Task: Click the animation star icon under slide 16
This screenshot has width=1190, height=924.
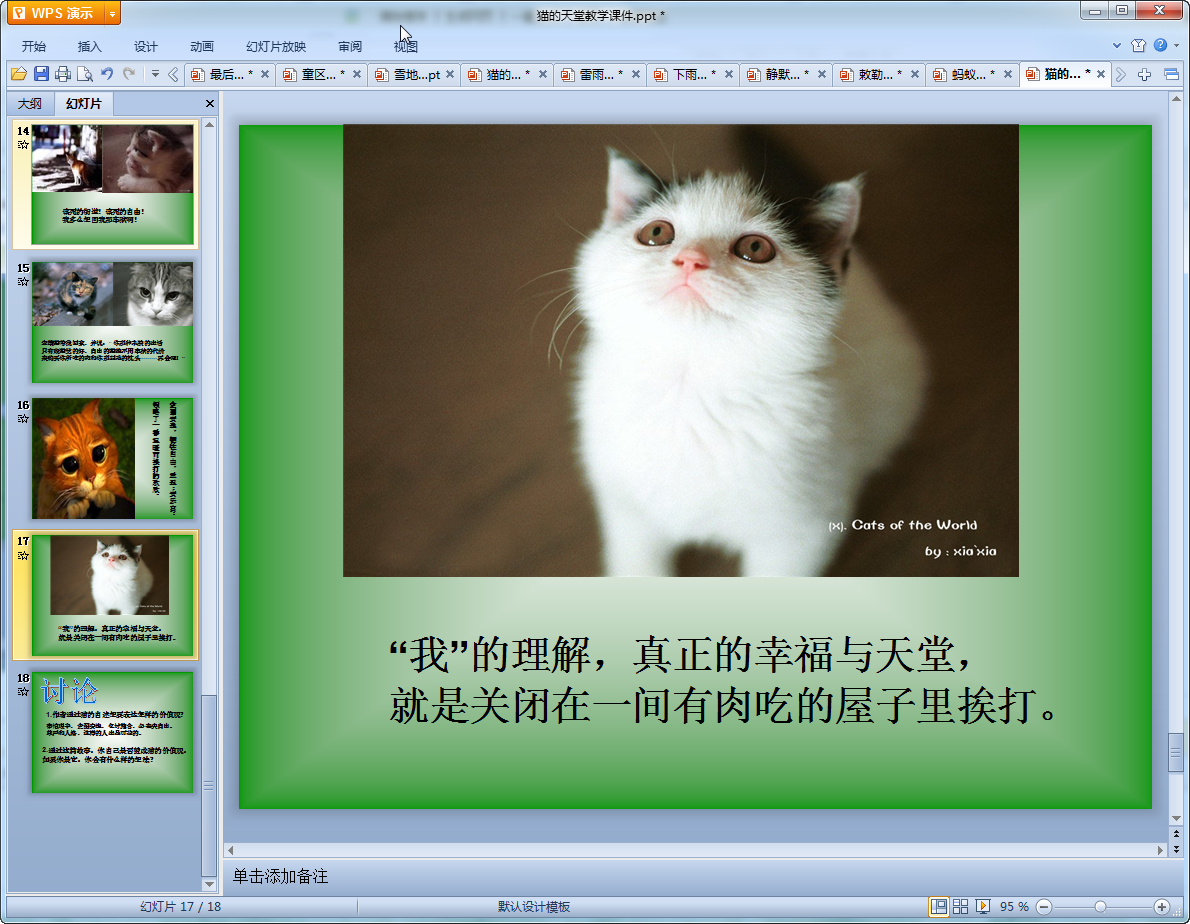Action: coord(23,419)
